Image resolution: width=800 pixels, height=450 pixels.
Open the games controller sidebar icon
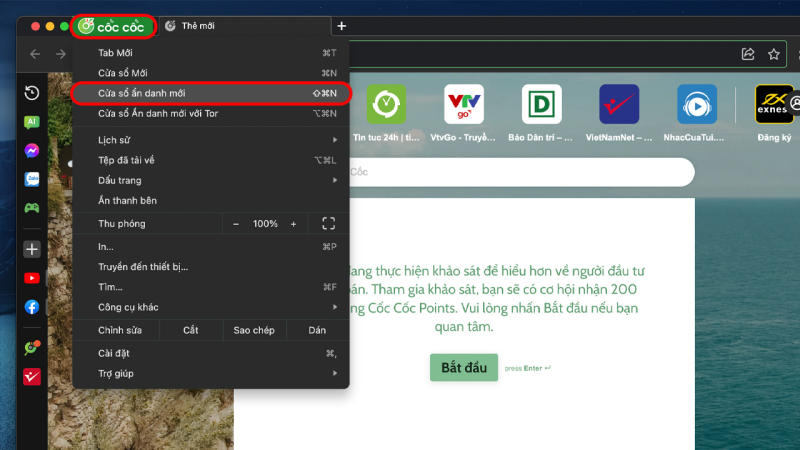point(32,208)
